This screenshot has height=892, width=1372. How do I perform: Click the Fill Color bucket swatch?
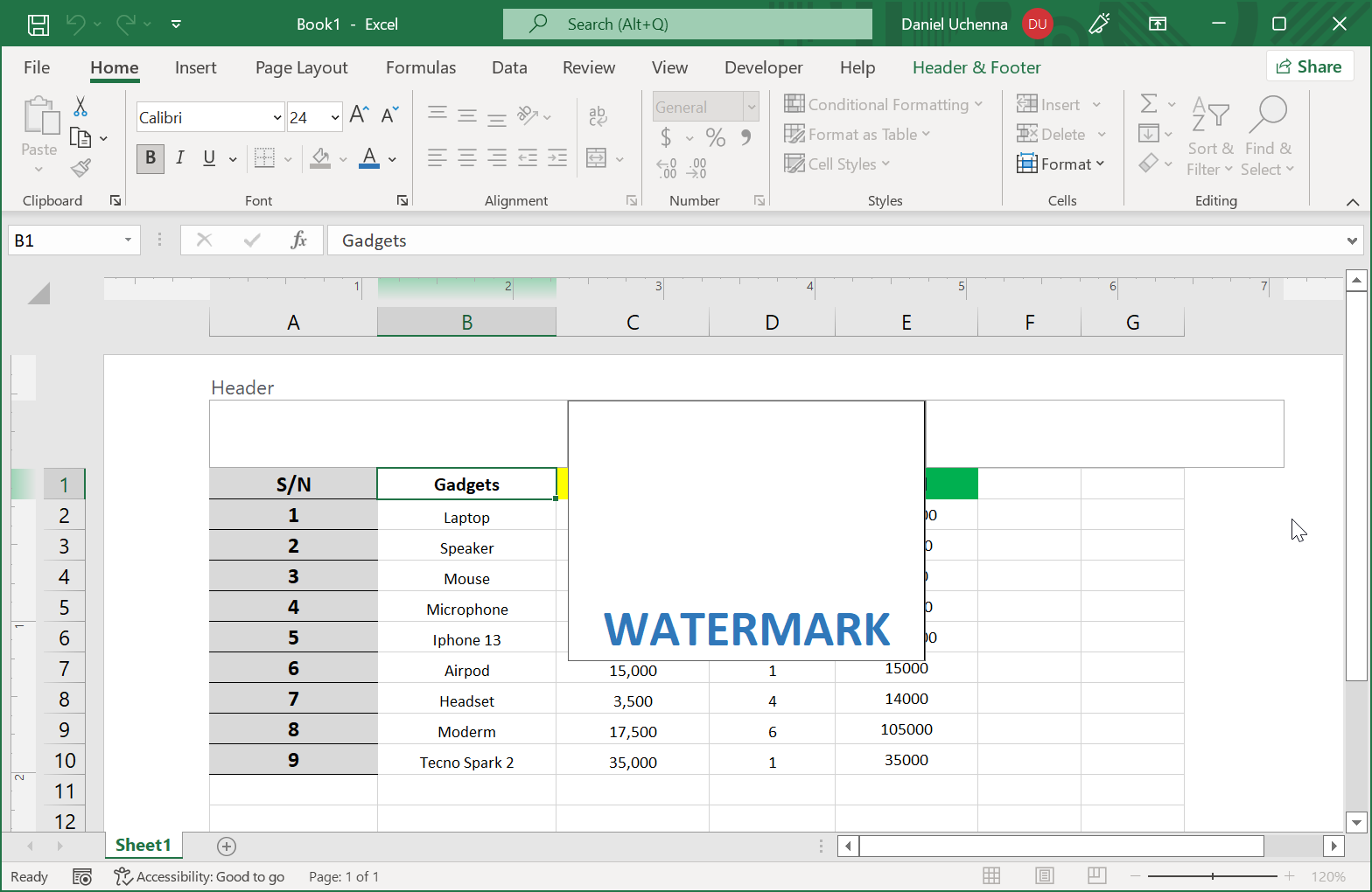pyautogui.click(x=320, y=158)
